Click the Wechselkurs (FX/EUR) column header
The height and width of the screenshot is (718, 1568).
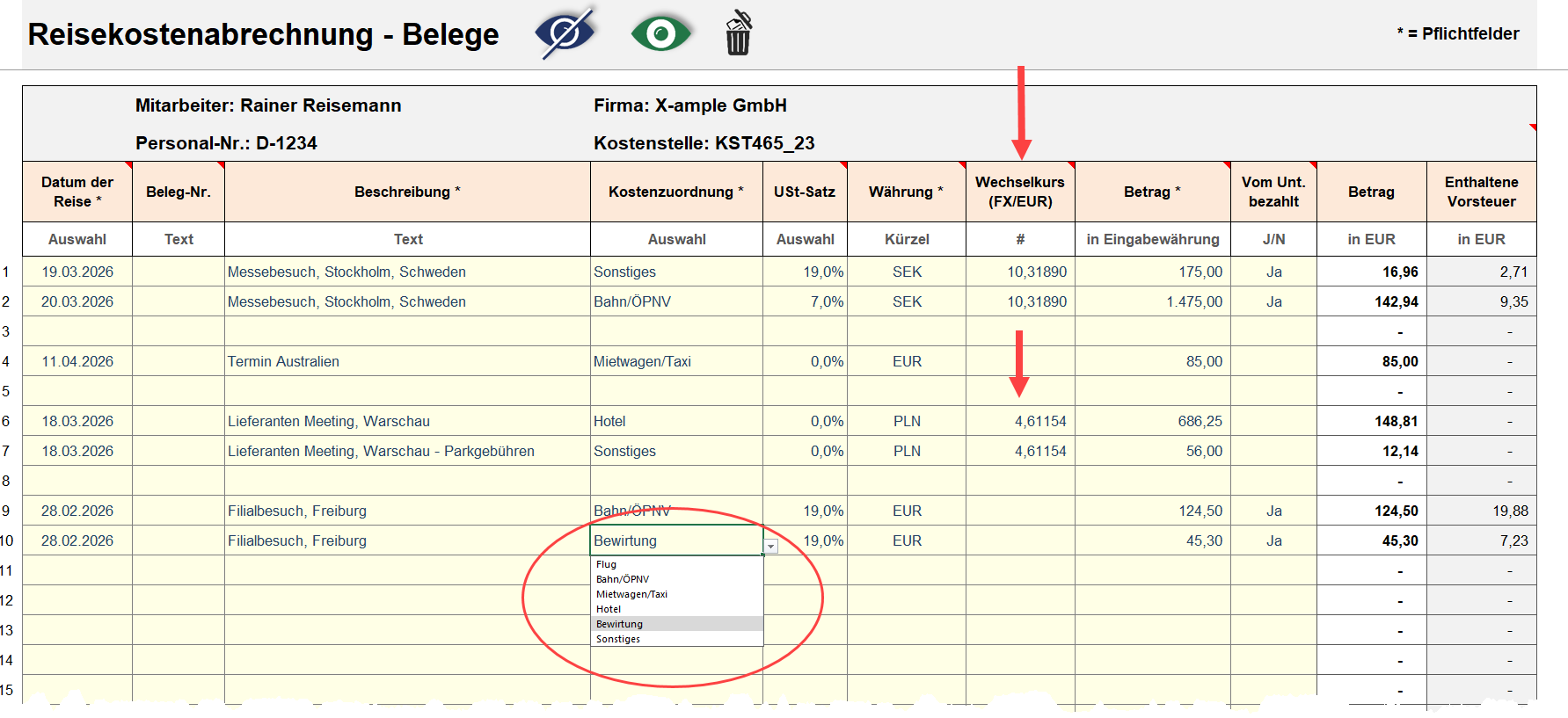tap(1019, 192)
